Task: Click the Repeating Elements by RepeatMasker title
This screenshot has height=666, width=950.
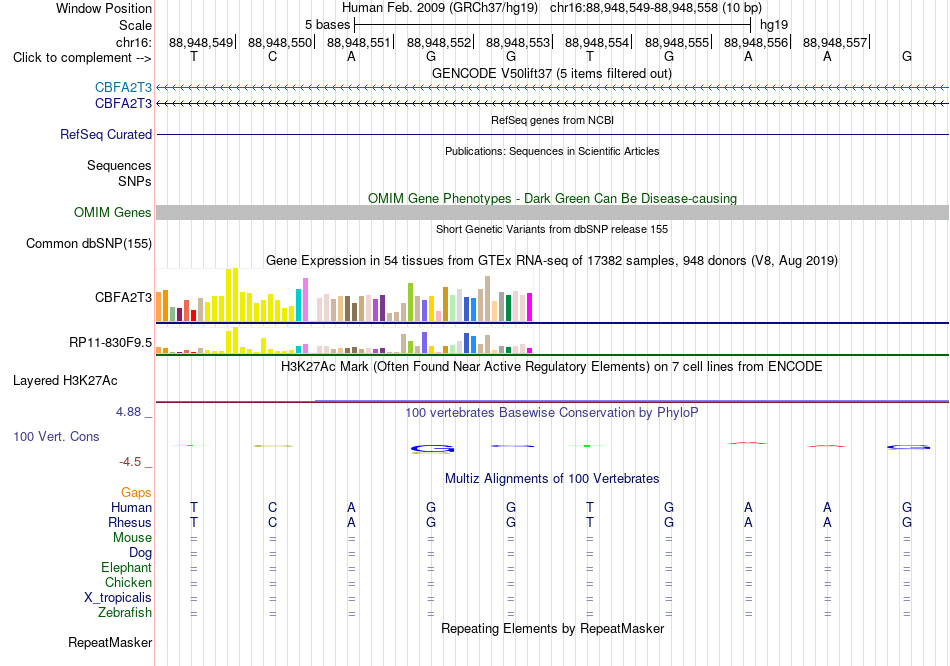Action: [x=552, y=628]
